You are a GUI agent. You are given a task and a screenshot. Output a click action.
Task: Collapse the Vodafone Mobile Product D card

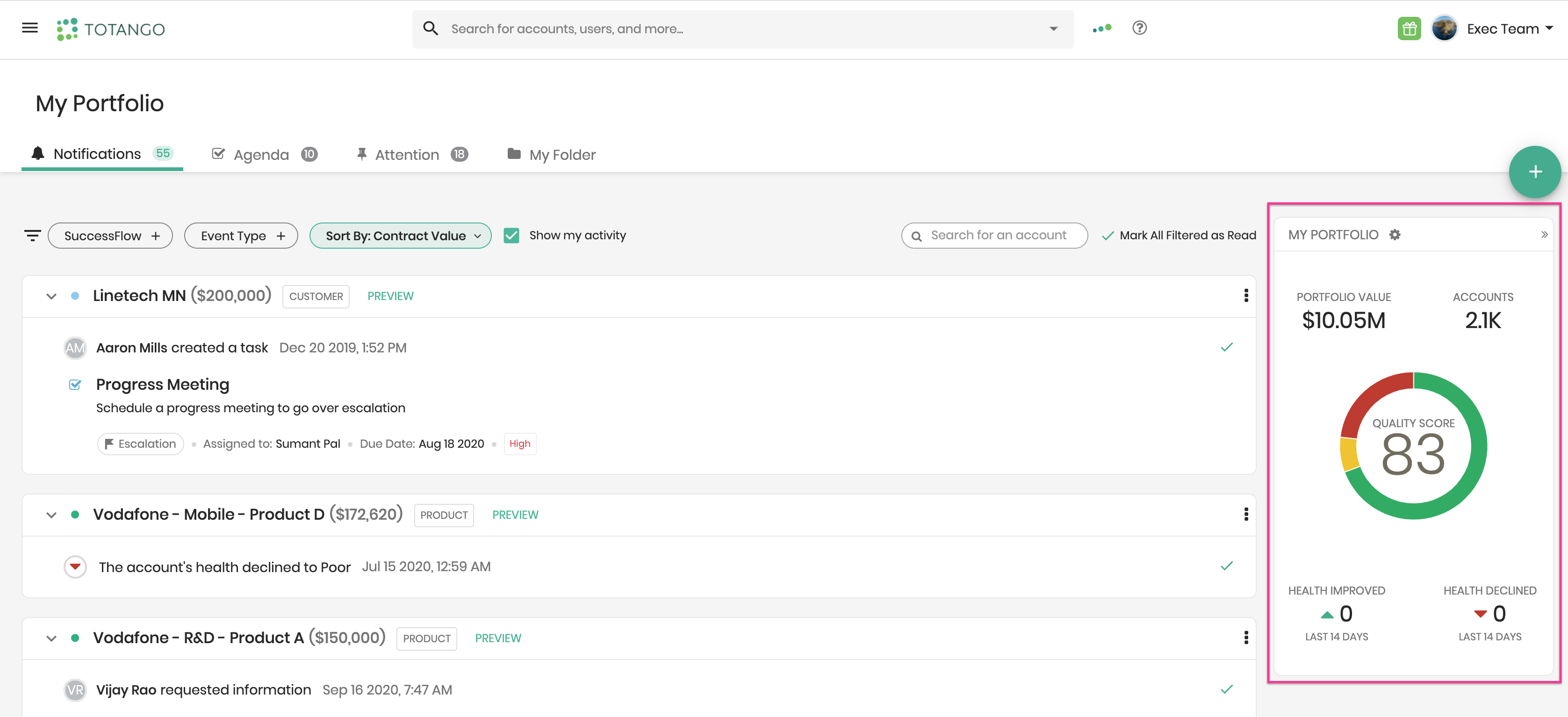52,515
